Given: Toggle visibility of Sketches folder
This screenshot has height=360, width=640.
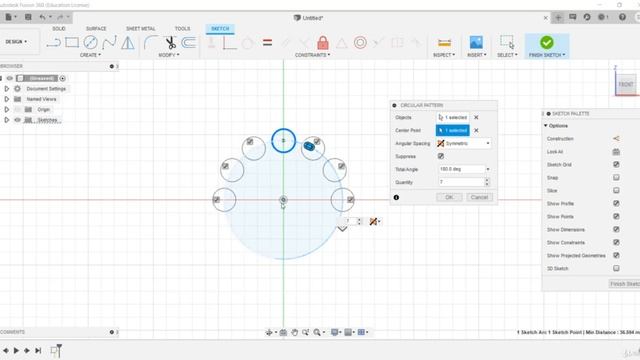Looking at the screenshot, I should [x=17, y=120].
